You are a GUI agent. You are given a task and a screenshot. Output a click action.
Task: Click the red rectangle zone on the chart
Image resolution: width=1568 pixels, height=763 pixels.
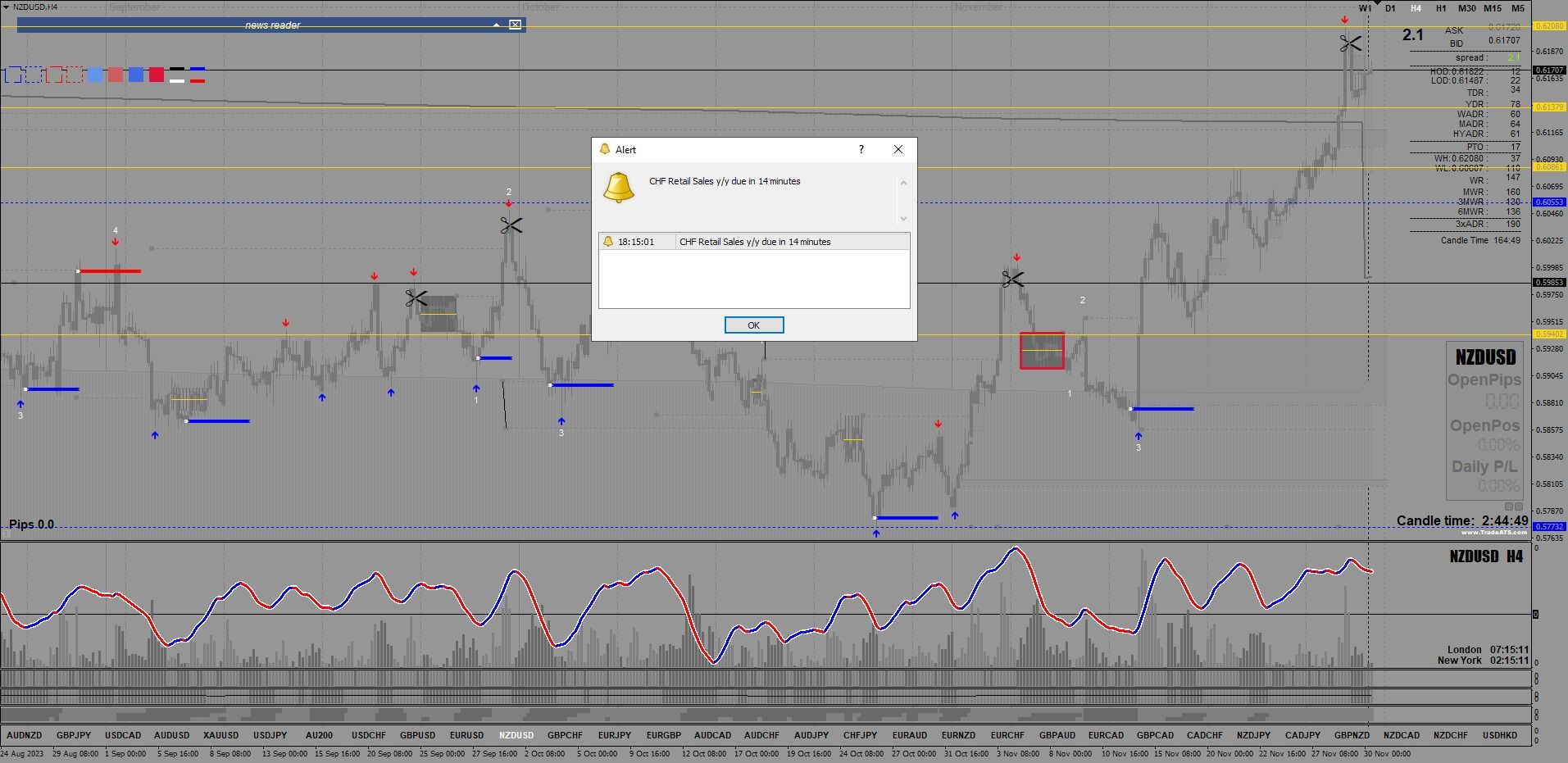pos(1042,351)
